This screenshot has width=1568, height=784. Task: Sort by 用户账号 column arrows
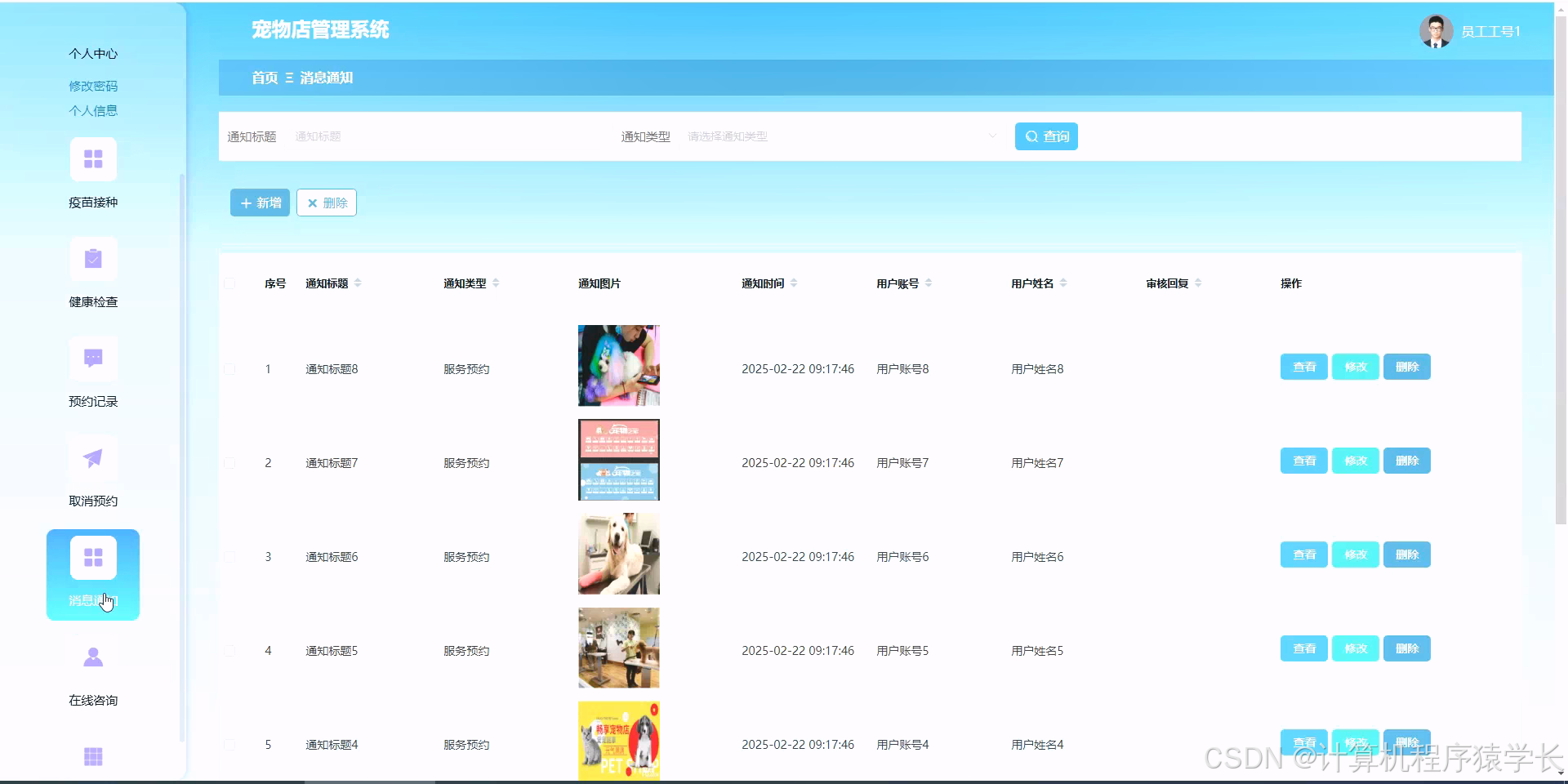click(929, 283)
